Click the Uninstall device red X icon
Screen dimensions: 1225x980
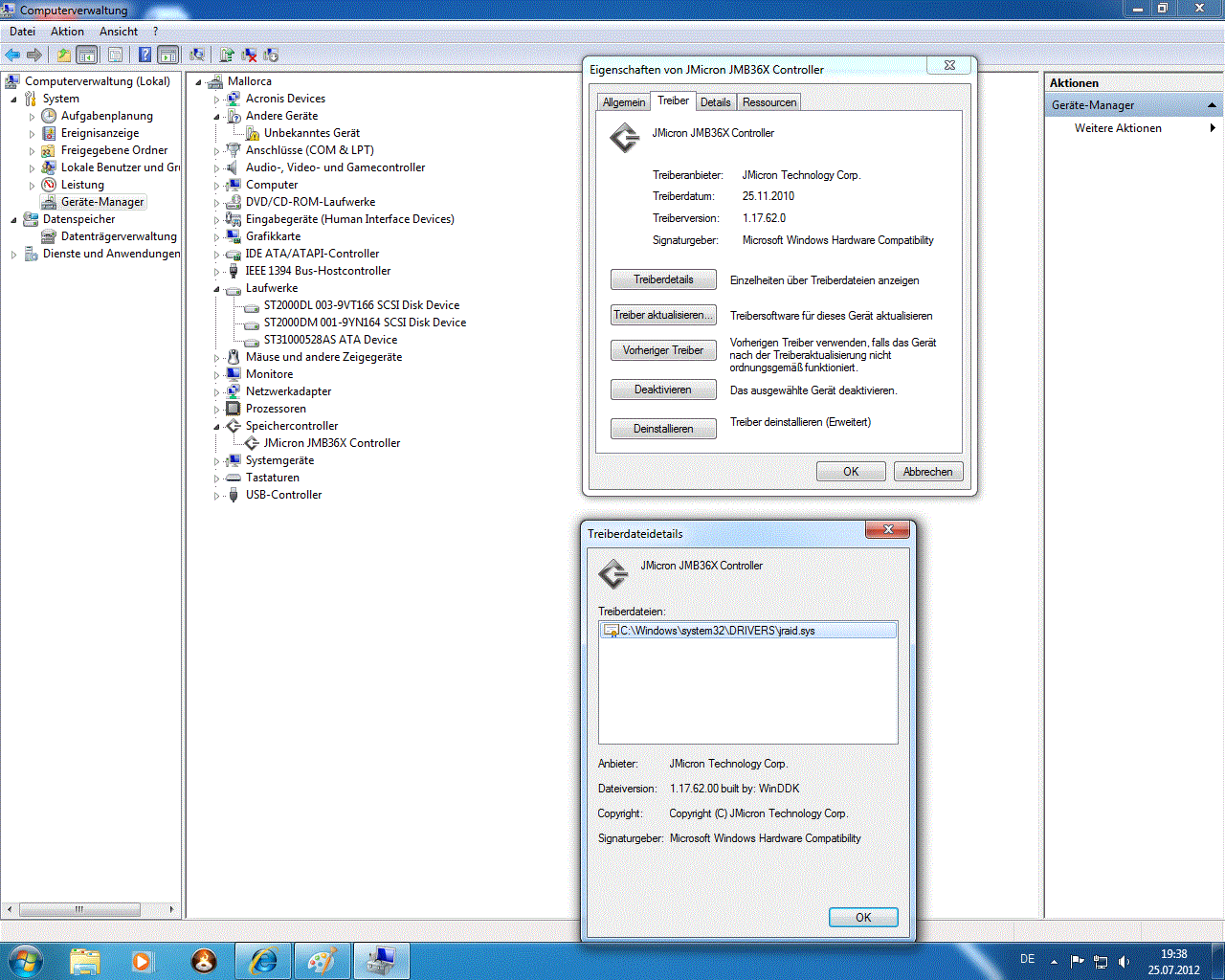pyautogui.click(x=249, y=56)
